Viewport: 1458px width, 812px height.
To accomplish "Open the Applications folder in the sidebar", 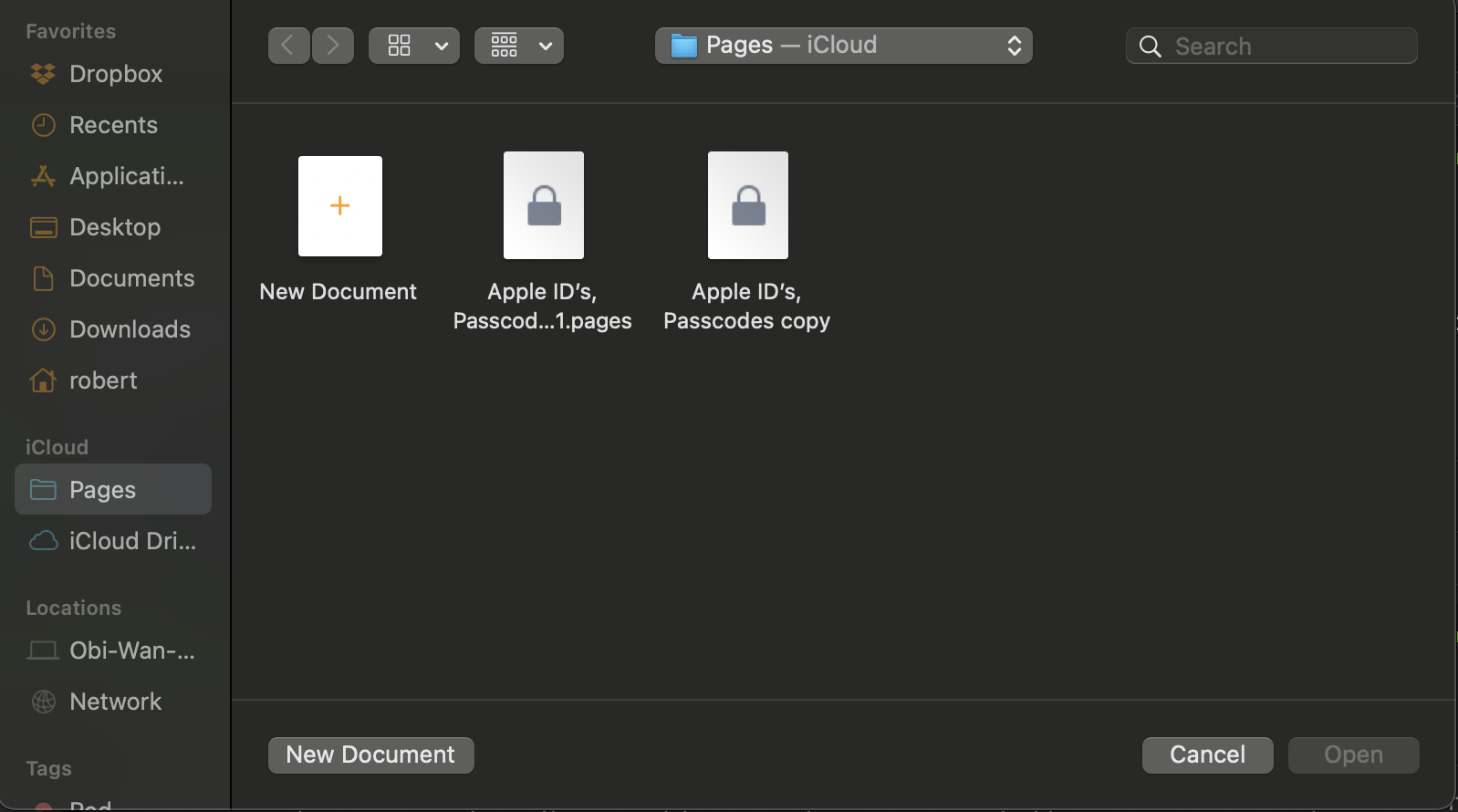I will click(x=126, y=176).
